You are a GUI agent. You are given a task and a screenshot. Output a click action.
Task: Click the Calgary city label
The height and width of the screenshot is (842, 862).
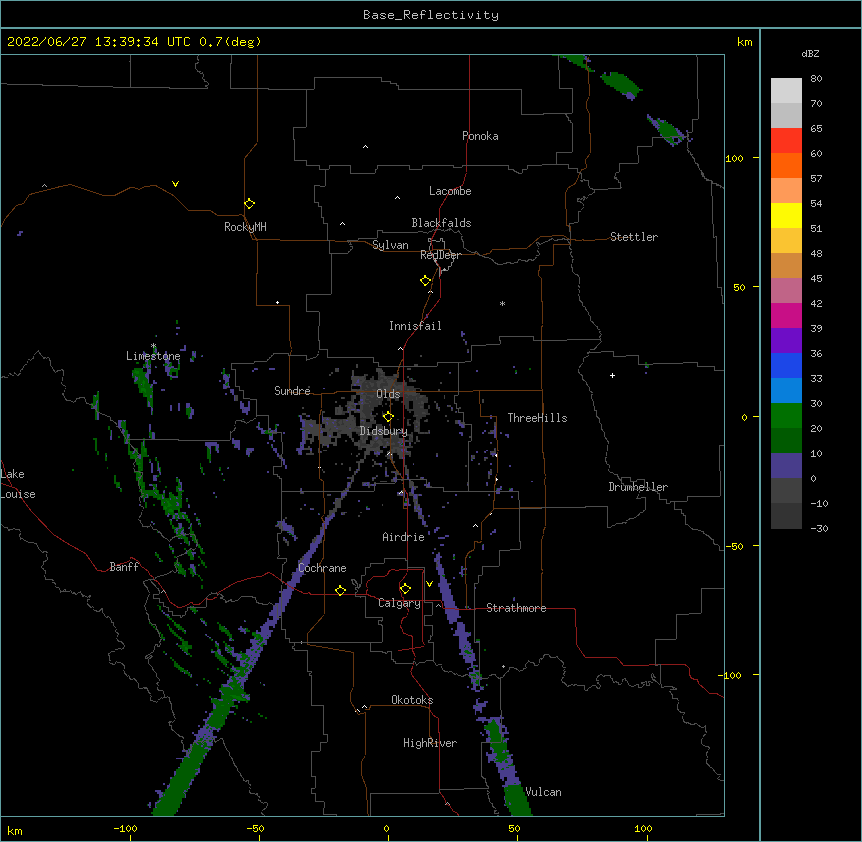(400, 603)
